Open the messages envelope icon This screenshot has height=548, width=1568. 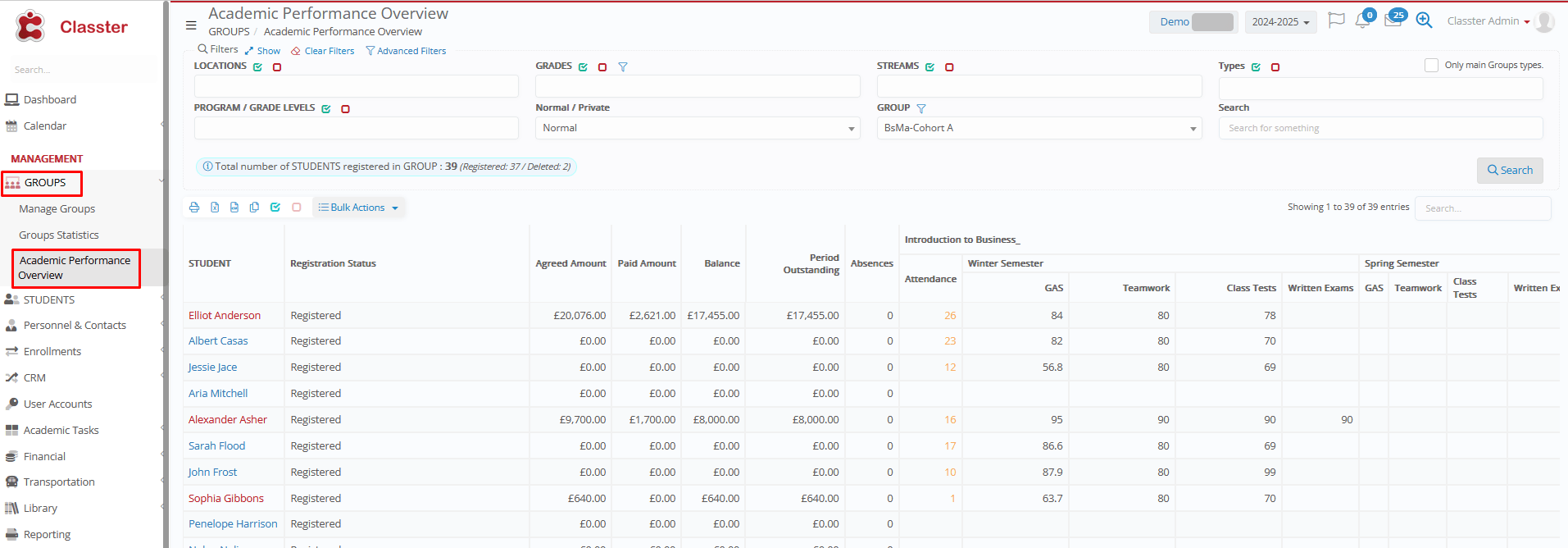click(x=1393, y=21)
